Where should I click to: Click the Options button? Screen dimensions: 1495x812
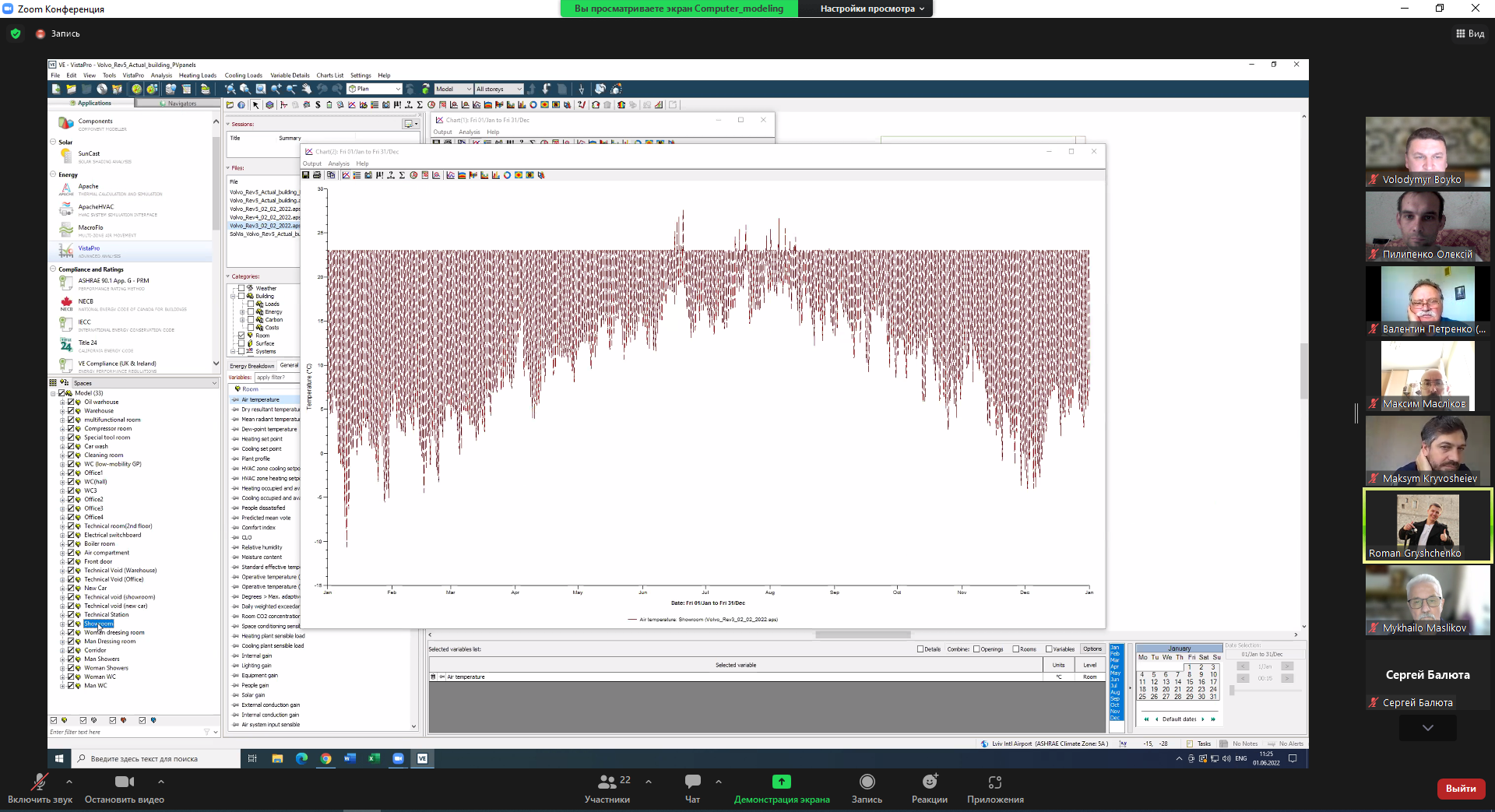[1092, 649]
